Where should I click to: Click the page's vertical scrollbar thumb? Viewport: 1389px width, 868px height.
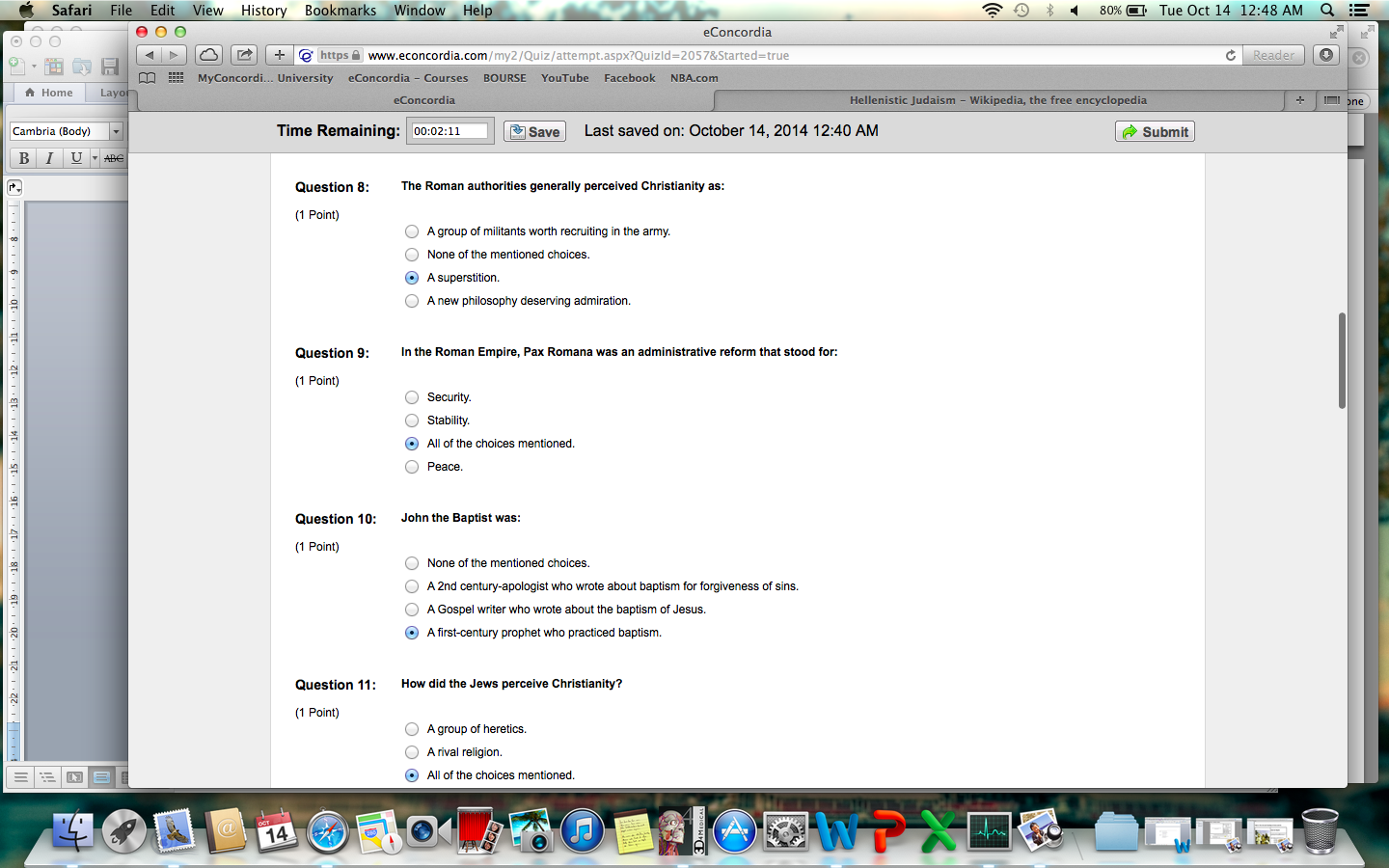(x=1341, y=360)
